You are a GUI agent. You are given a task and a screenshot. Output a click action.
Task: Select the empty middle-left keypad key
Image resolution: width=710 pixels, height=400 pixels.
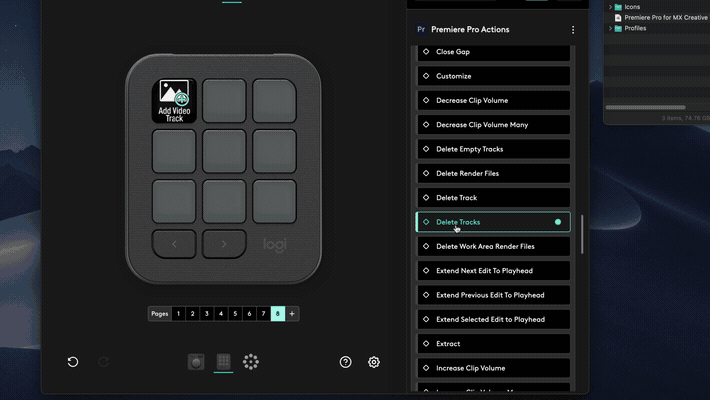pyautogui.click(x=174, y=151)
